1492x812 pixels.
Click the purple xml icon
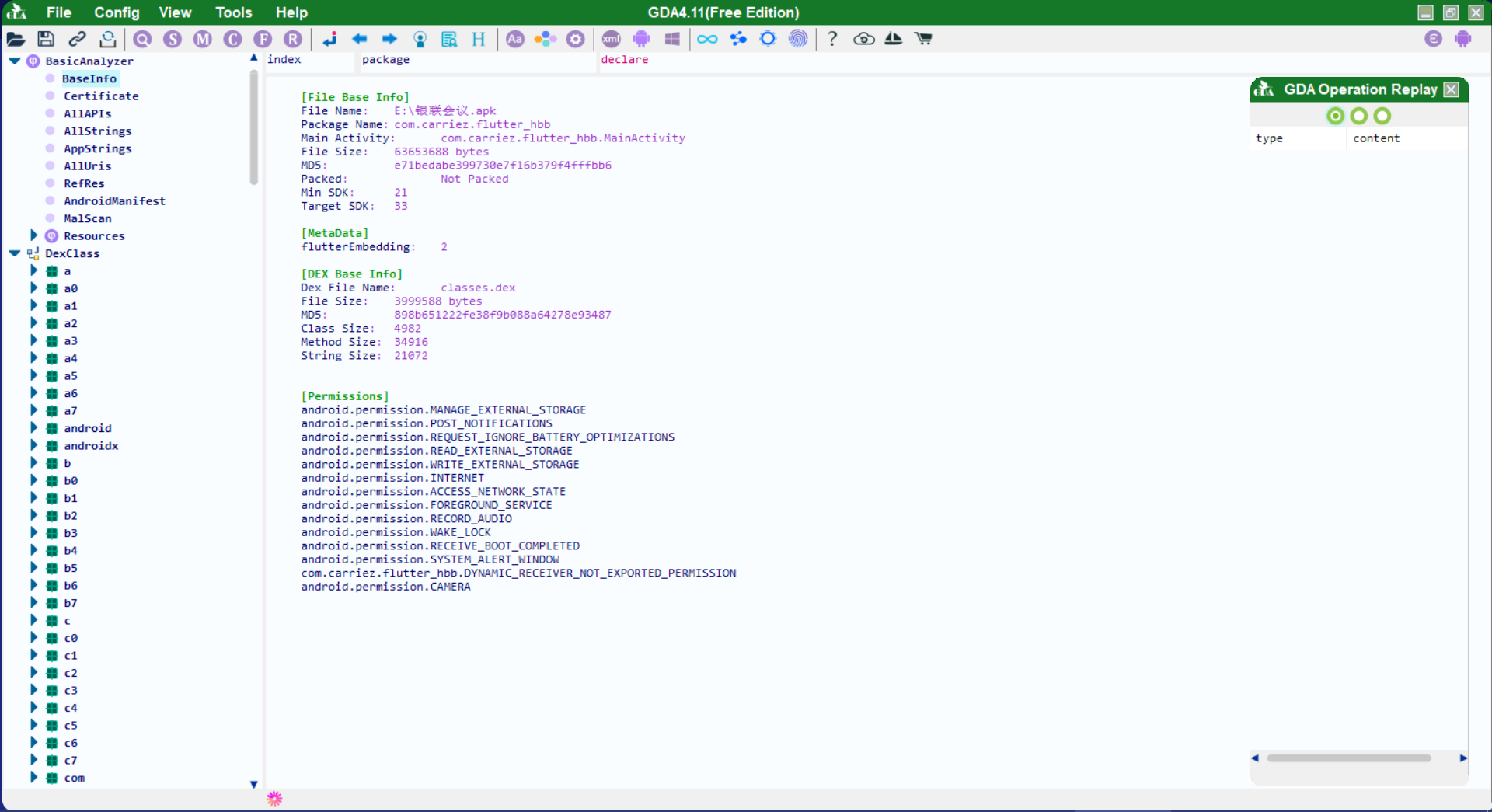tap(612, 39)
